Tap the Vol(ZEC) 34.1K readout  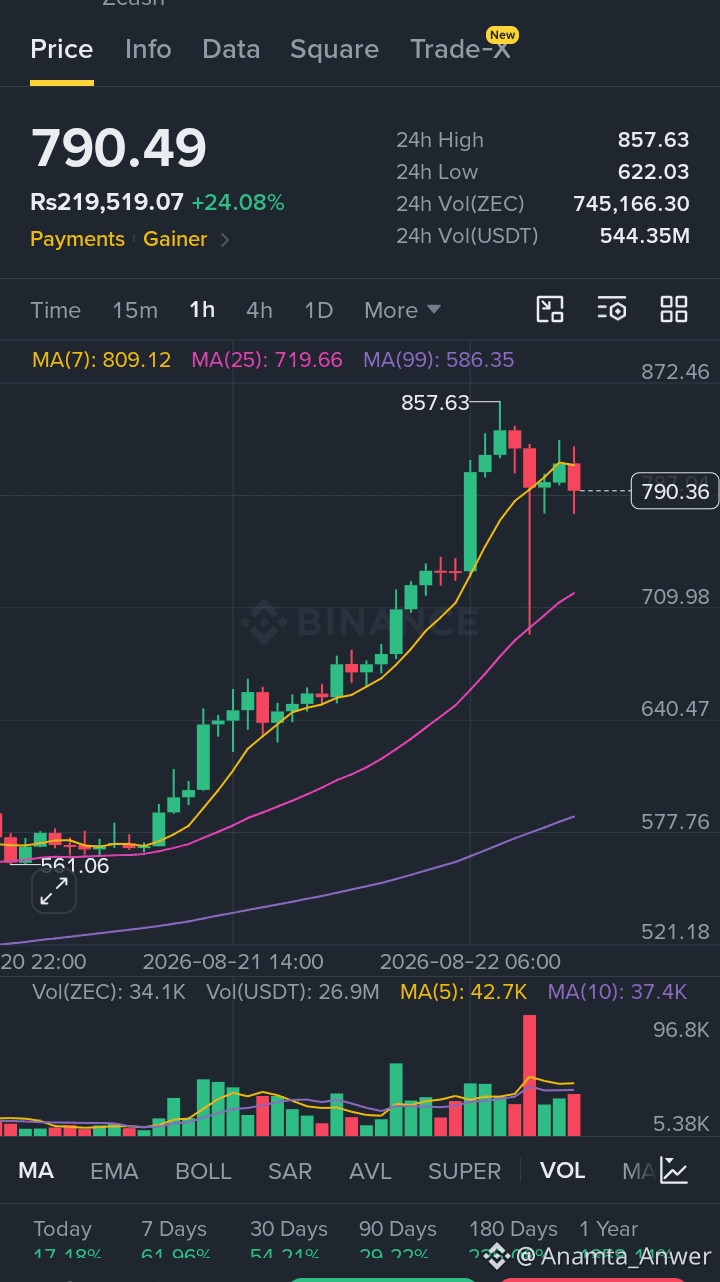(109, 992)
